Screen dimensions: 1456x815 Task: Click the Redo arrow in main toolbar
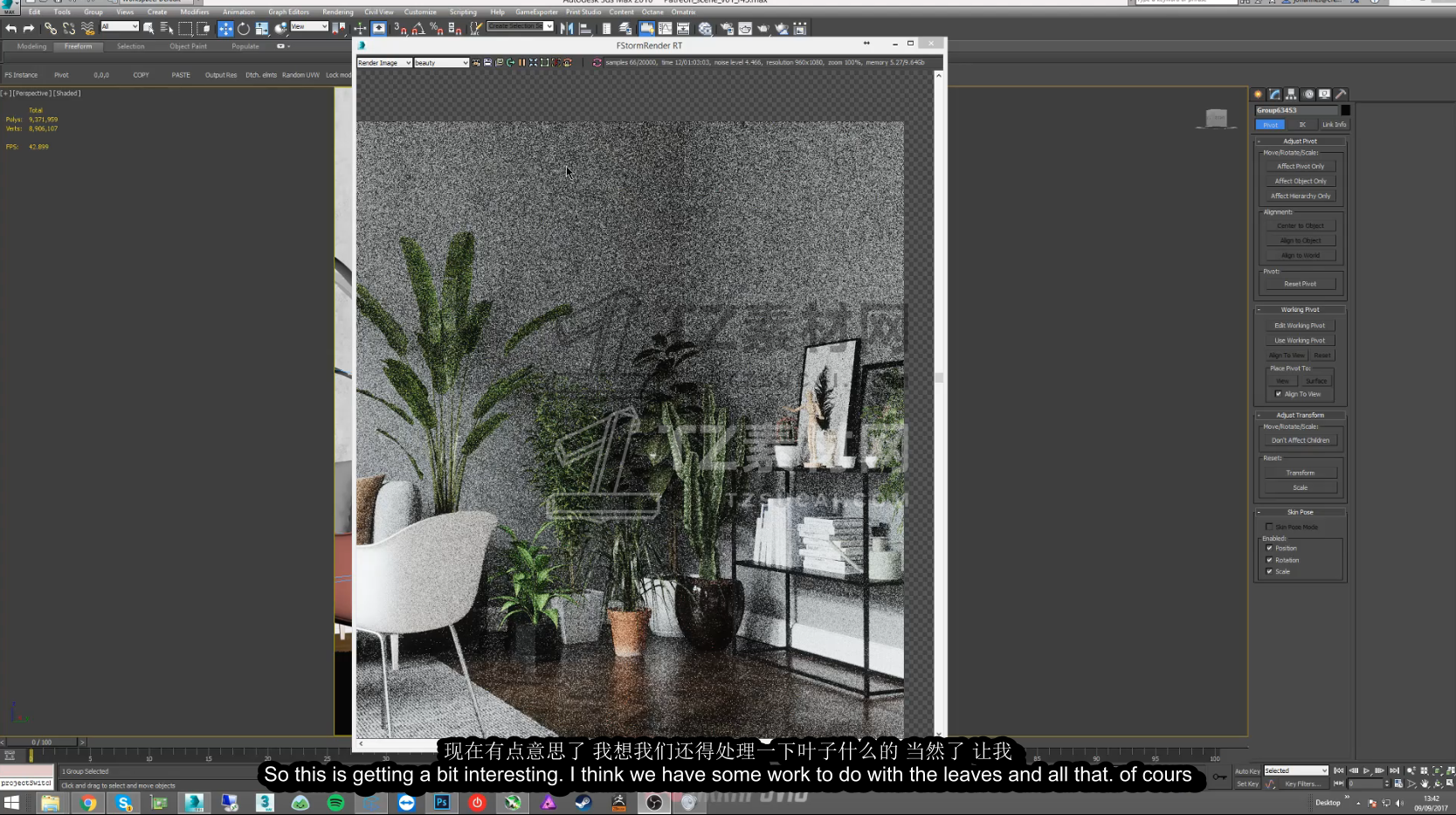pos(28,29)
